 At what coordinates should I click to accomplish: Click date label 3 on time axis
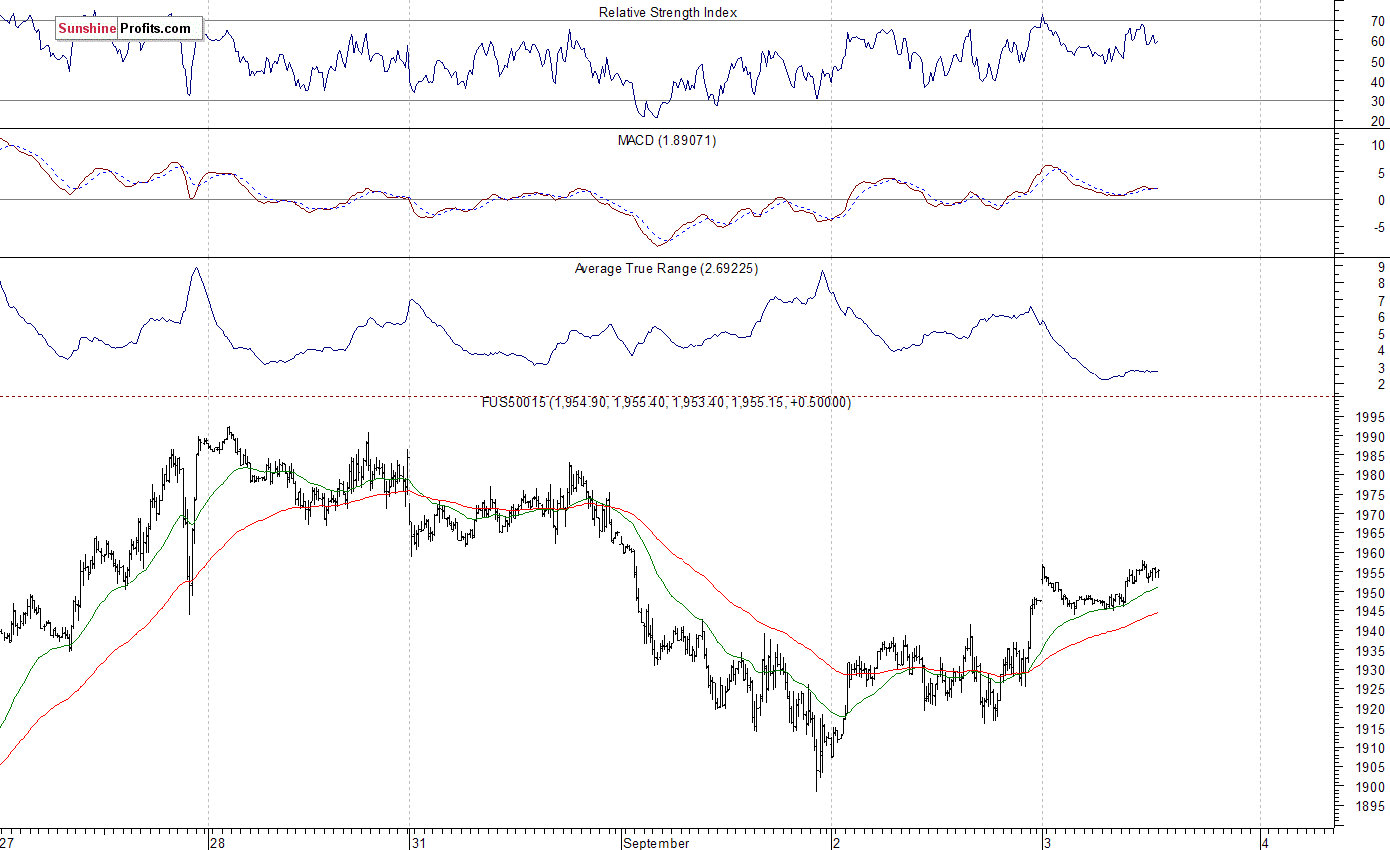[x=1048, y=843]
